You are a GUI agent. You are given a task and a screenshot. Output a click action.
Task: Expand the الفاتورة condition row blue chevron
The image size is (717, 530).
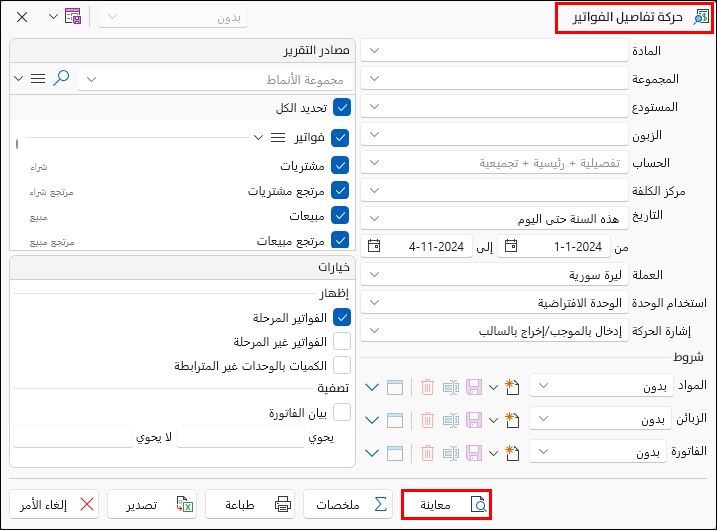tap(372, 453)
